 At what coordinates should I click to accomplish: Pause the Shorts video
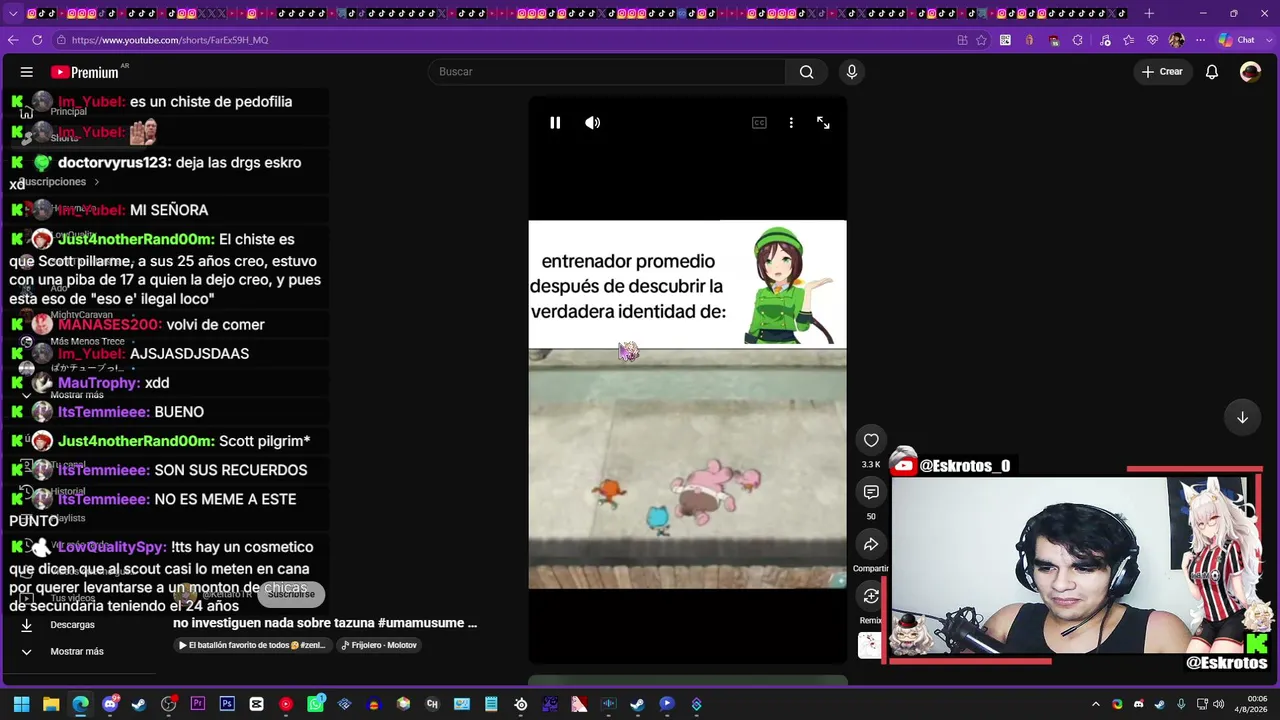555,123
